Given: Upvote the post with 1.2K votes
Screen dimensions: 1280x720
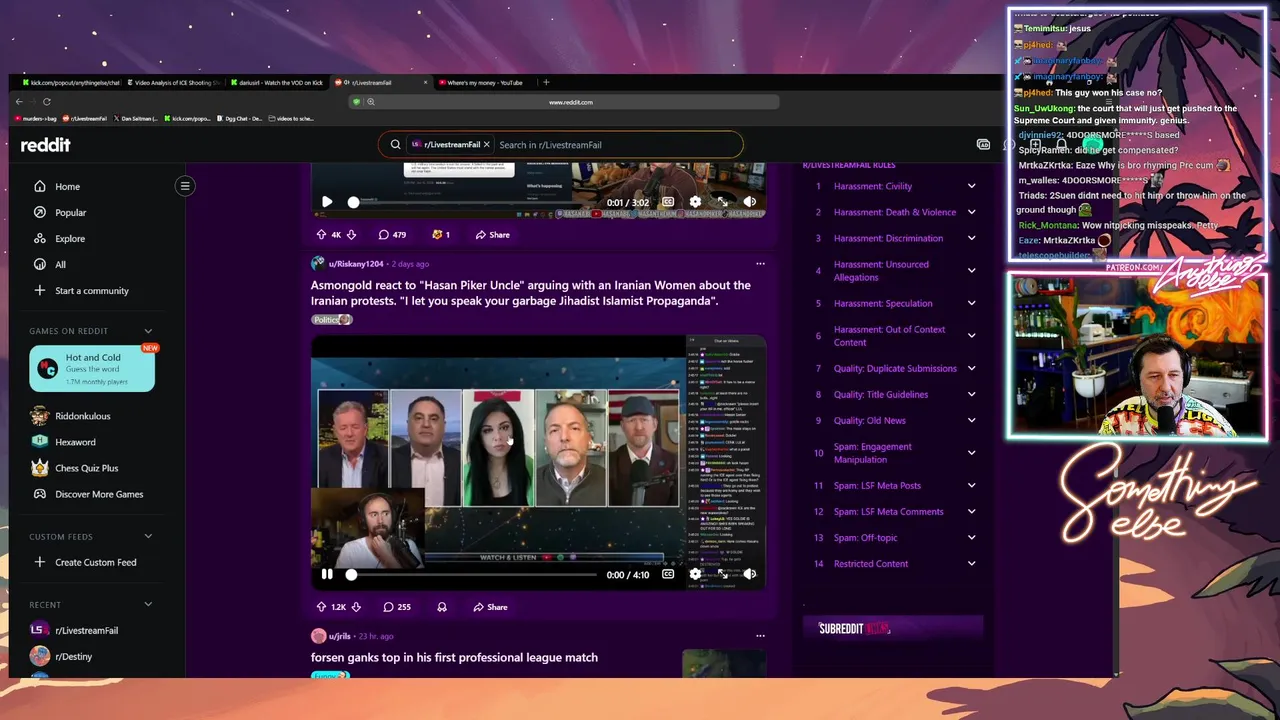Looking at the screenshot, I should click(x=321, y=607).
